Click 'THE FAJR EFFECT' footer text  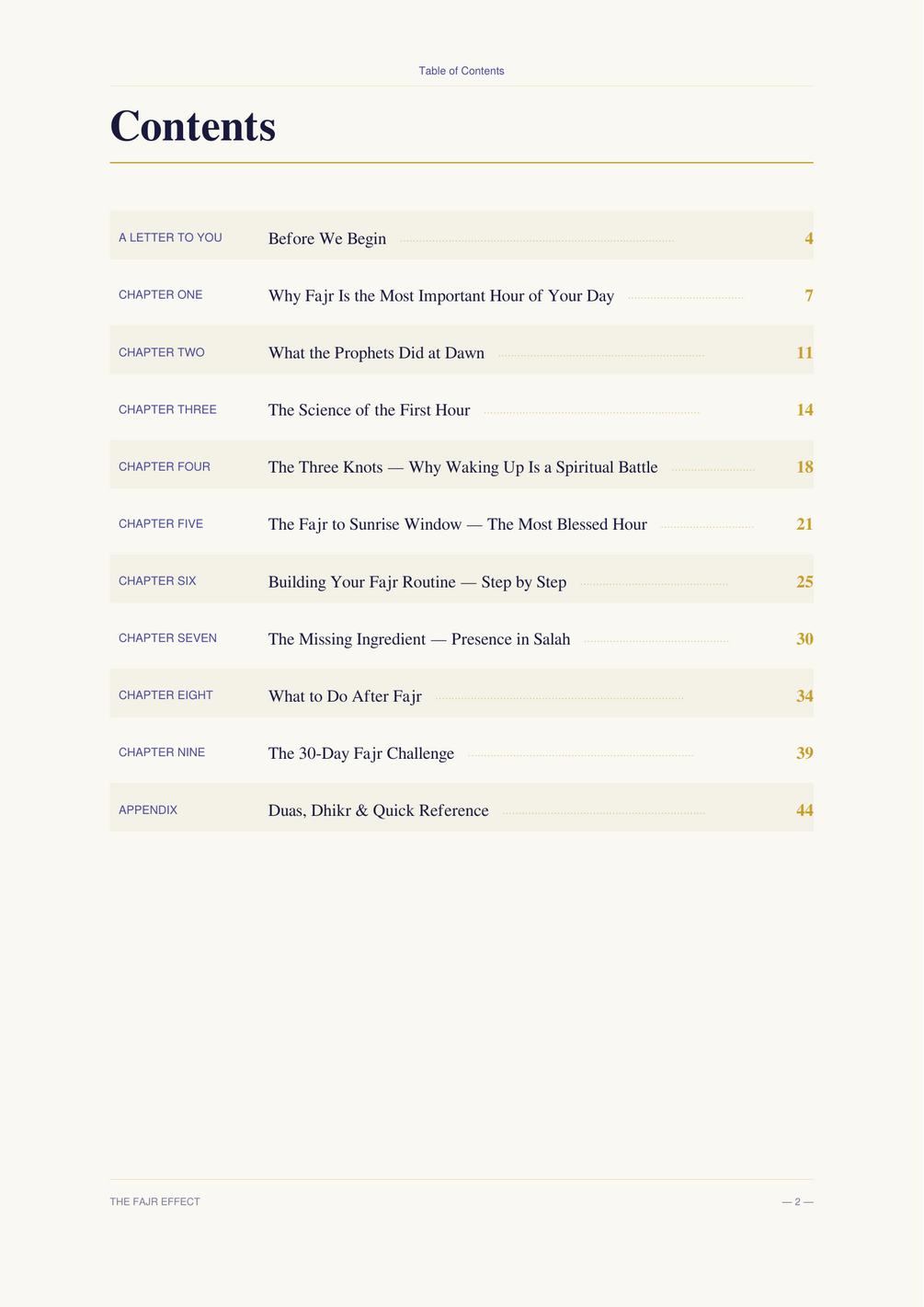pos(154,1202)
